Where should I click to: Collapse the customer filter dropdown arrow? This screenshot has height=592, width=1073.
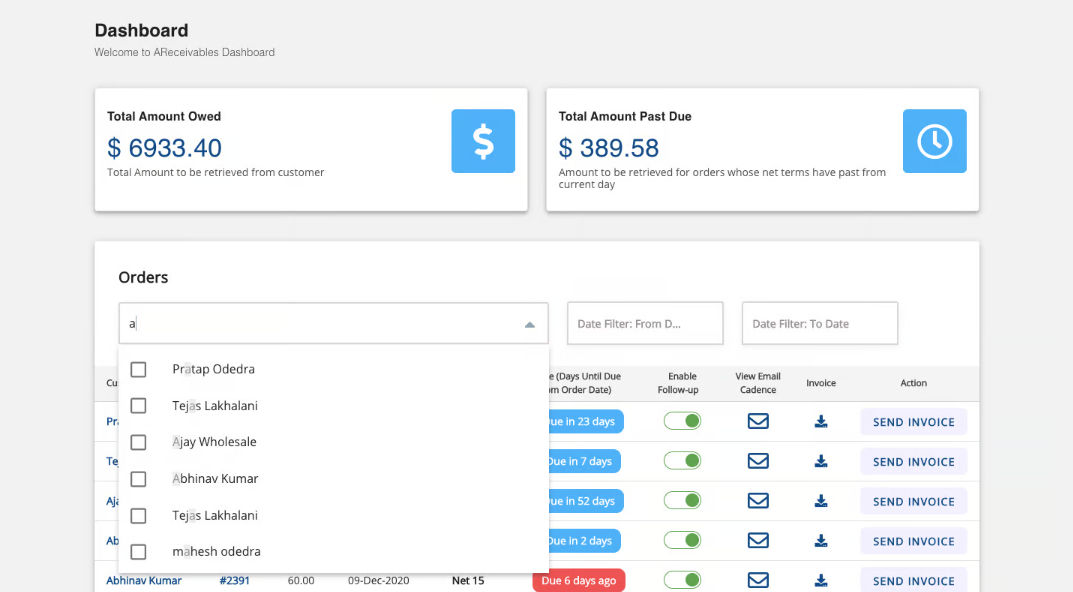pyautogui.click(x=529, y=324)
